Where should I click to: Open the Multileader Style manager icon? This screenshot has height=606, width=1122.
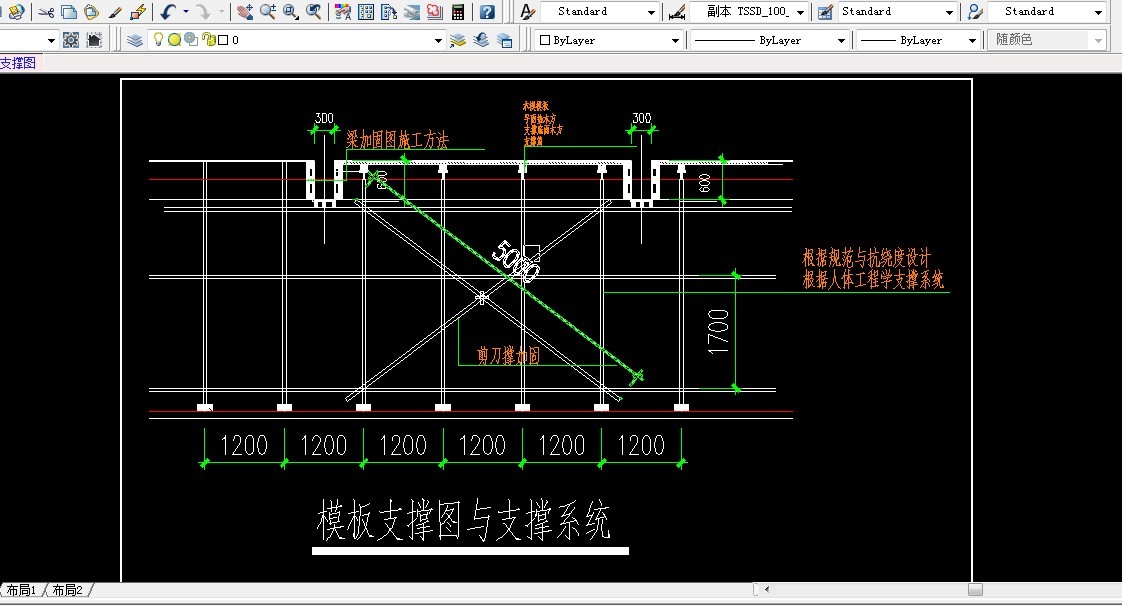click(975, 12)
